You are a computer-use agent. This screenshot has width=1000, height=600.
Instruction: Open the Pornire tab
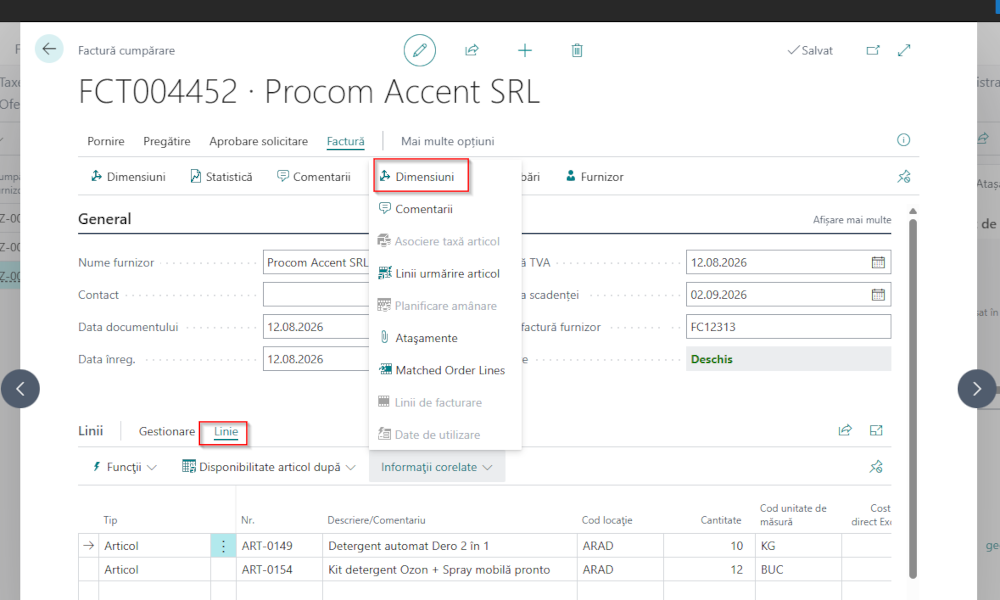106,141
